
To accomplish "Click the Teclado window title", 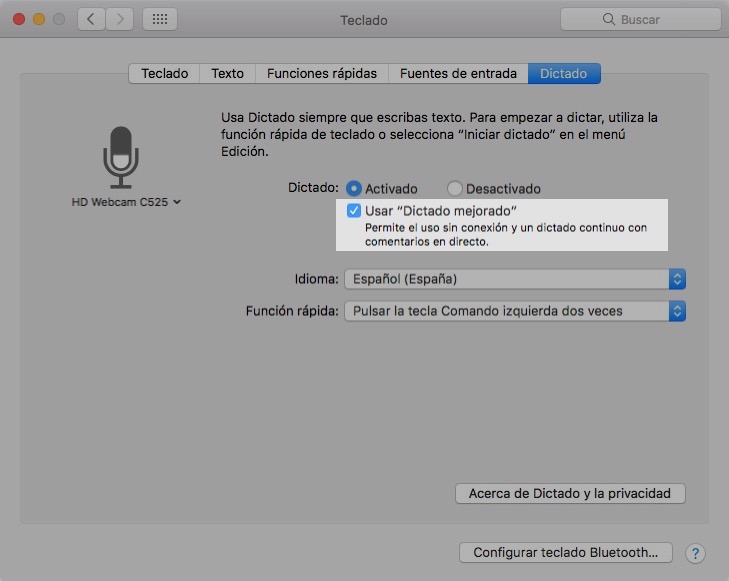I will tap(364, 20).
